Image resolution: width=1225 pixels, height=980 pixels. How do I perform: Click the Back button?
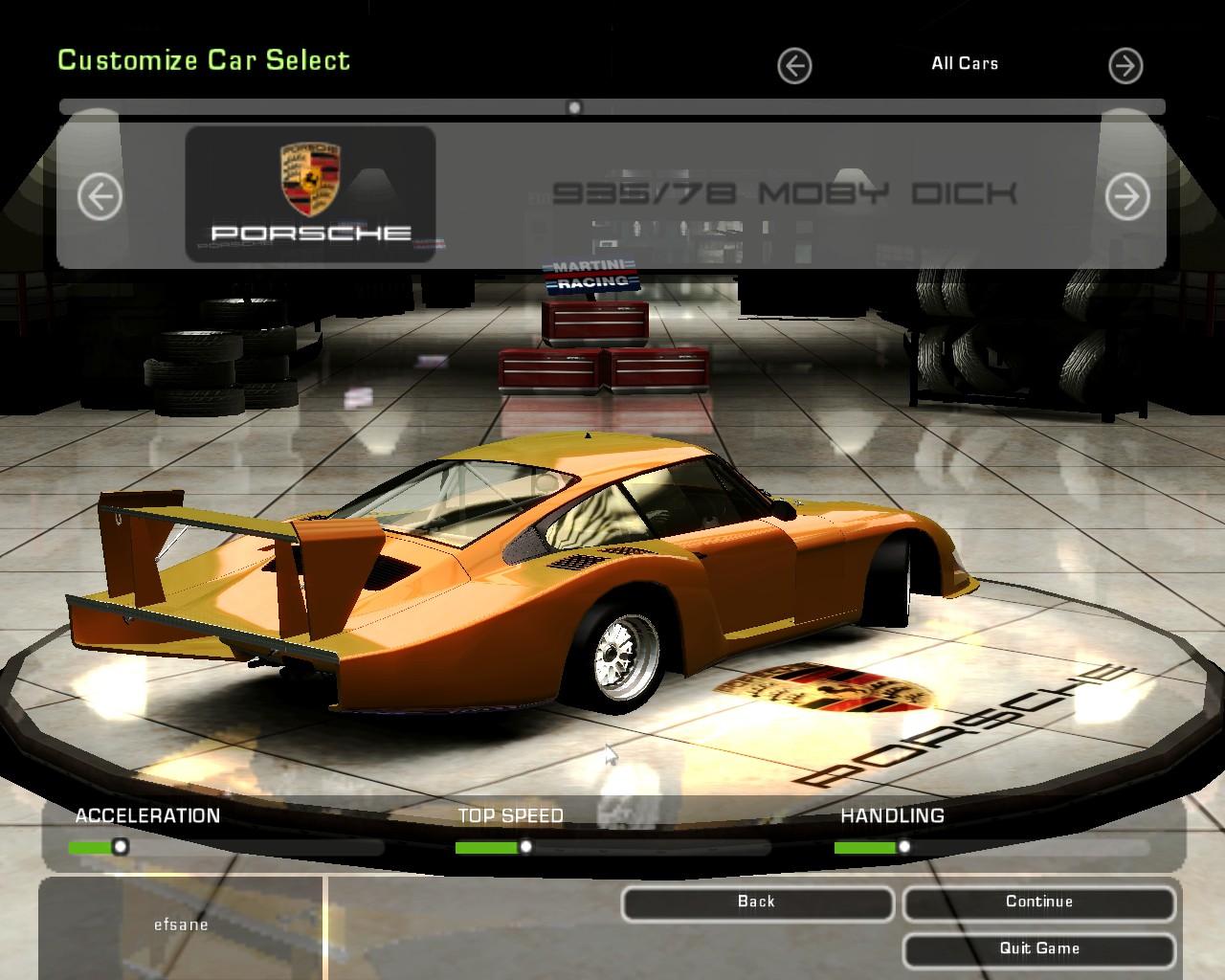click(x=757, y=902)
